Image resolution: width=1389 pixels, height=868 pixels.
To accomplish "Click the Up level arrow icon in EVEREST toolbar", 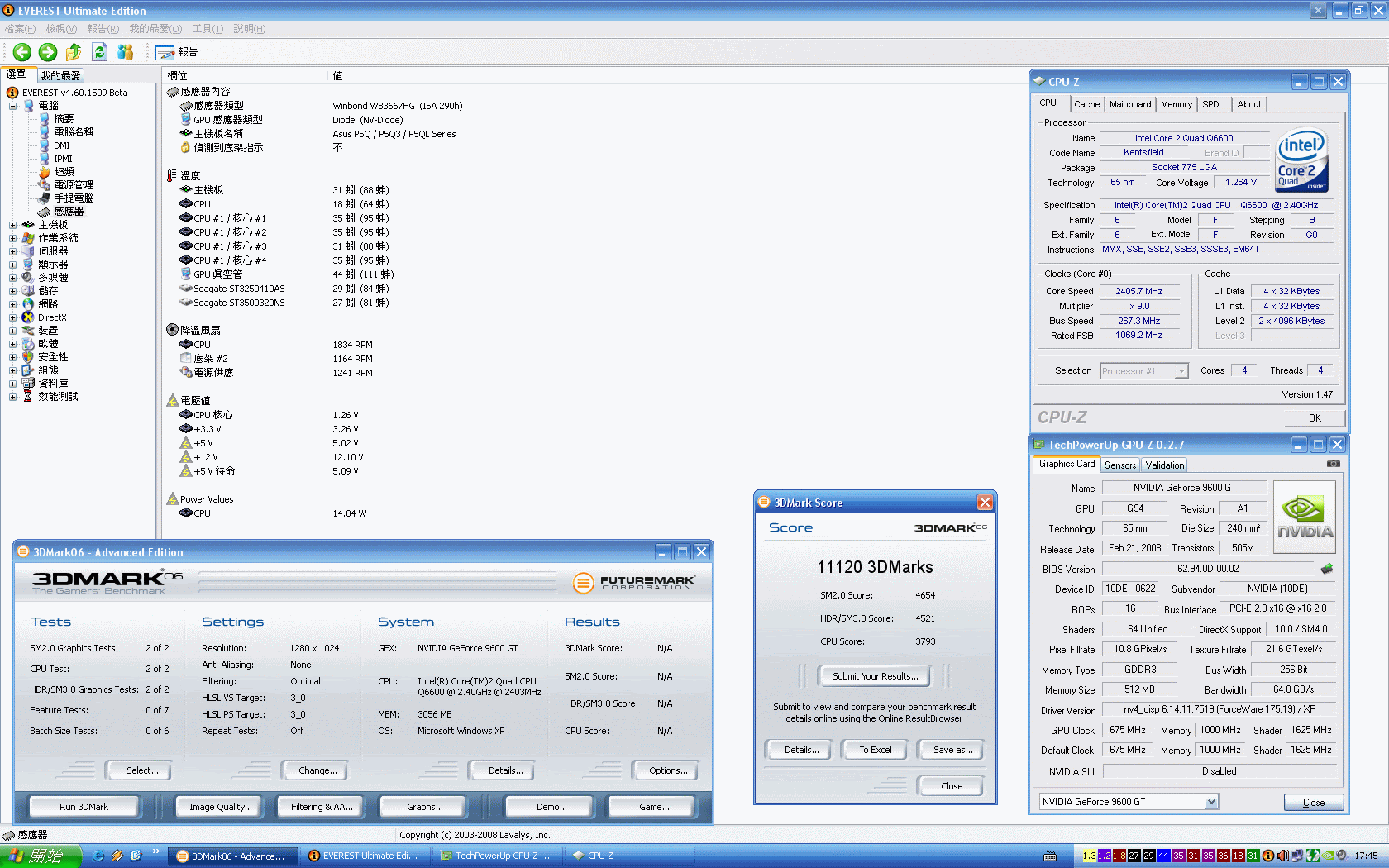I will (x=74, y=52).
